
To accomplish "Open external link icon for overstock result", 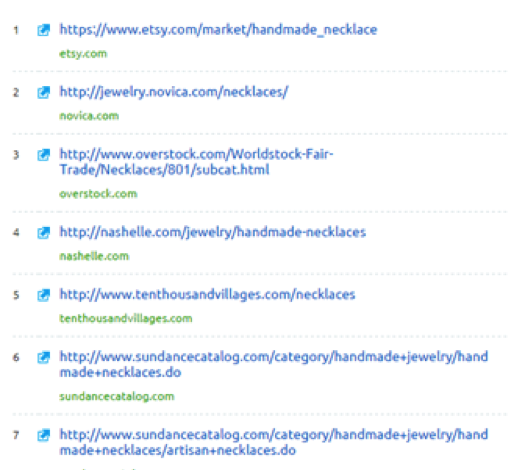I will [x=44, y=155].
